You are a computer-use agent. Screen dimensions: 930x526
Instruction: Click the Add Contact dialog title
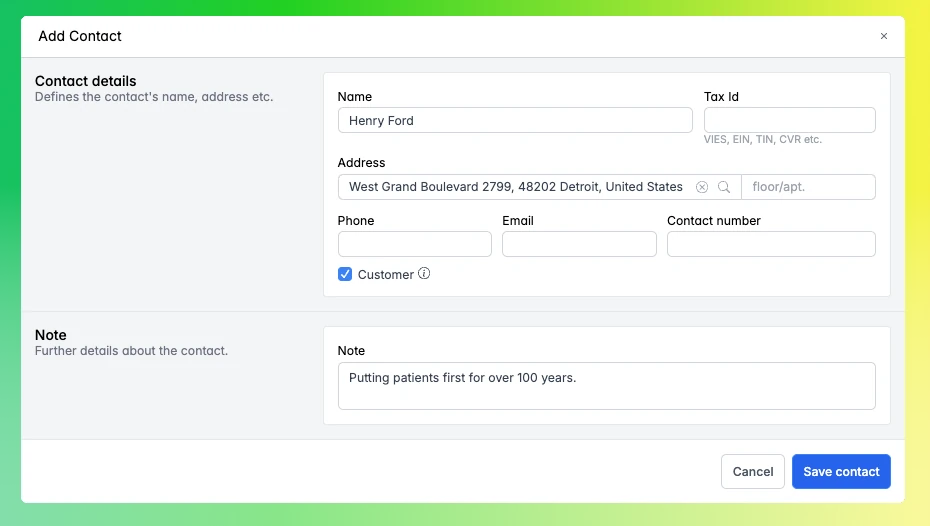tap(80, 36)
